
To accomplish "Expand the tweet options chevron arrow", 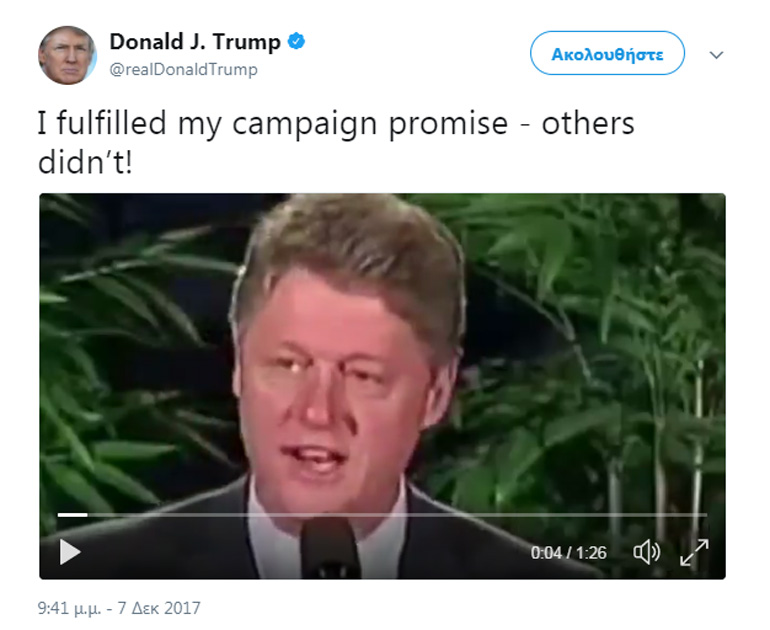I will (x=716, y=55).
